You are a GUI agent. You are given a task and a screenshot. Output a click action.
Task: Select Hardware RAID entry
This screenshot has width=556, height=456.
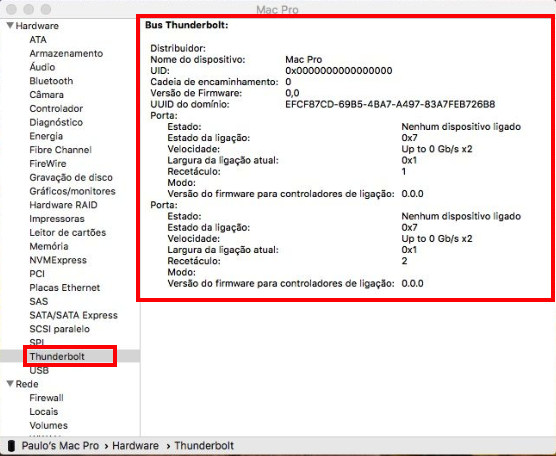[63, 205]
